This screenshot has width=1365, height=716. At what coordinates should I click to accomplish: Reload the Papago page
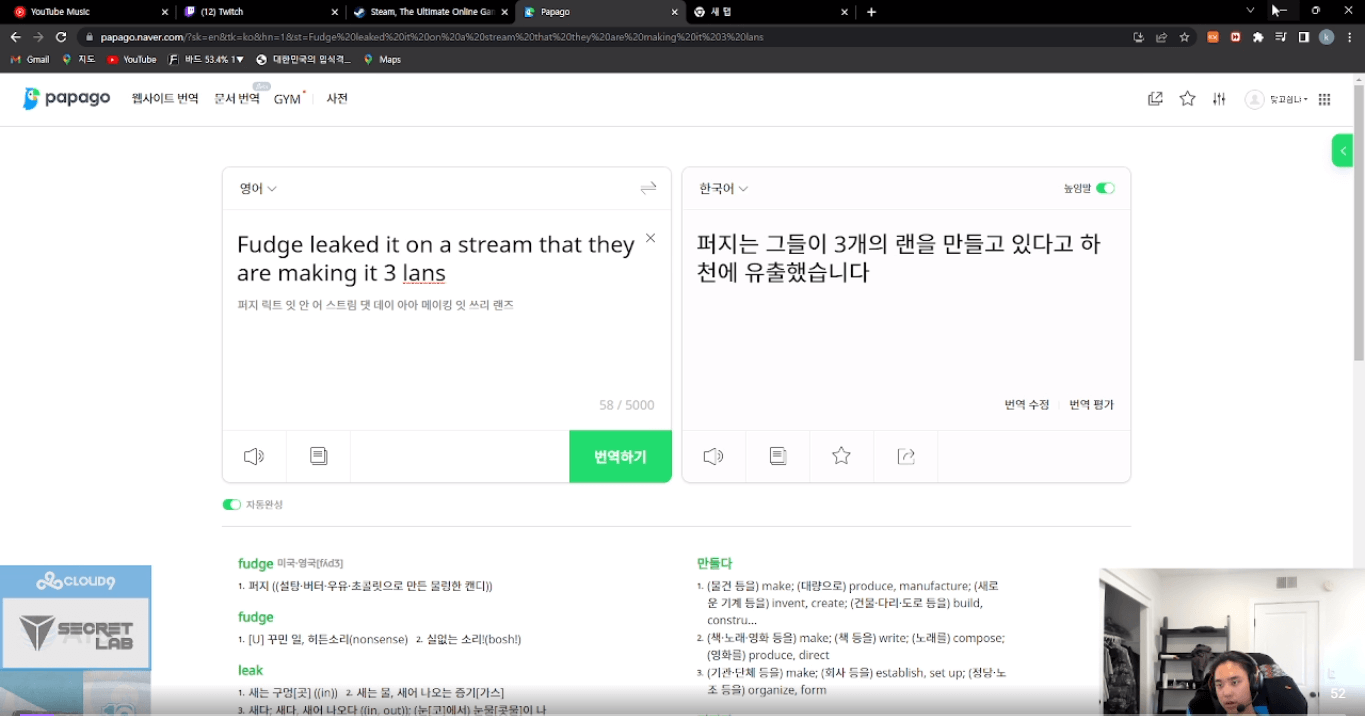[x=61, y=37]
